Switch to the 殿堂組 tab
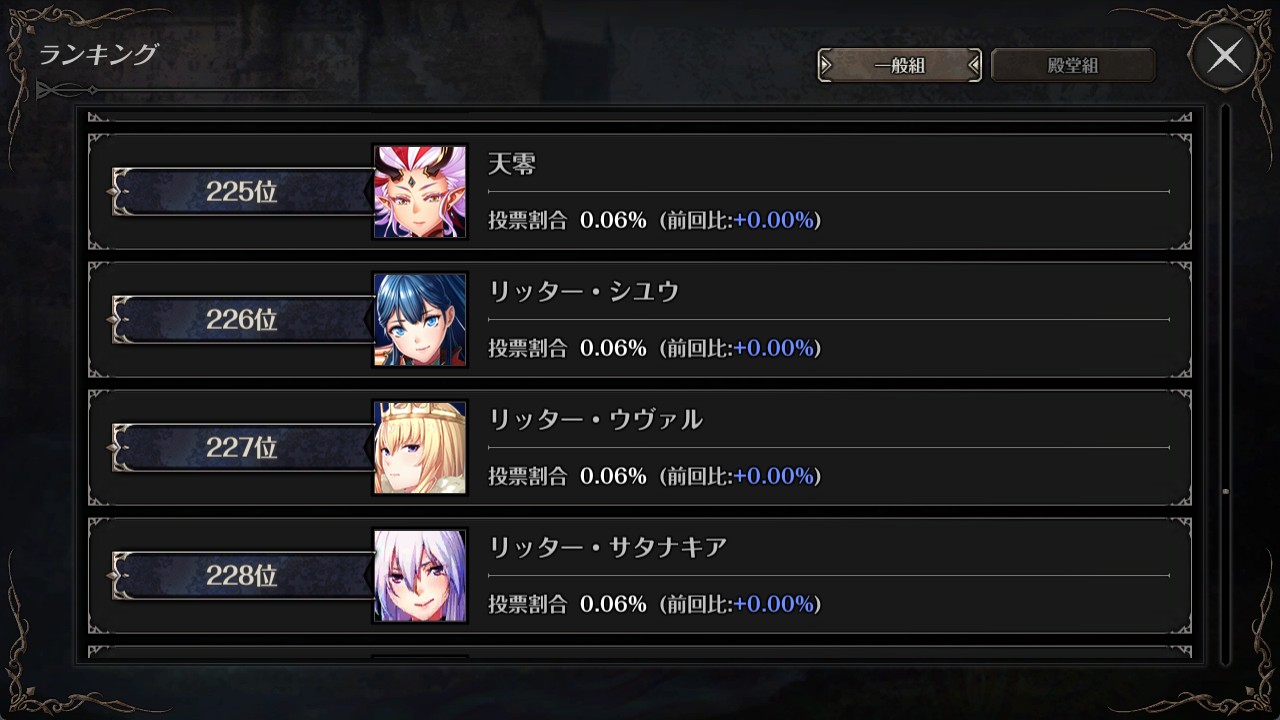The image size is (1280, 720). 1073,66
